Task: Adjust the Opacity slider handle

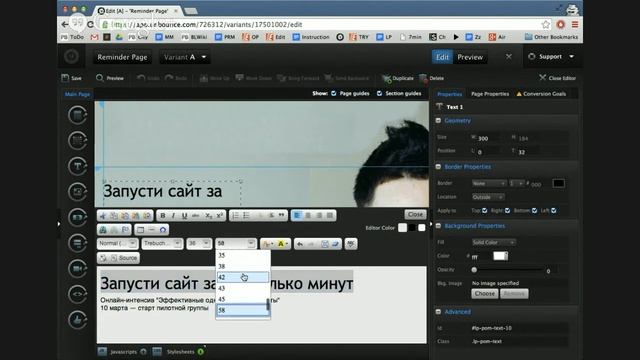Action: 474,270
